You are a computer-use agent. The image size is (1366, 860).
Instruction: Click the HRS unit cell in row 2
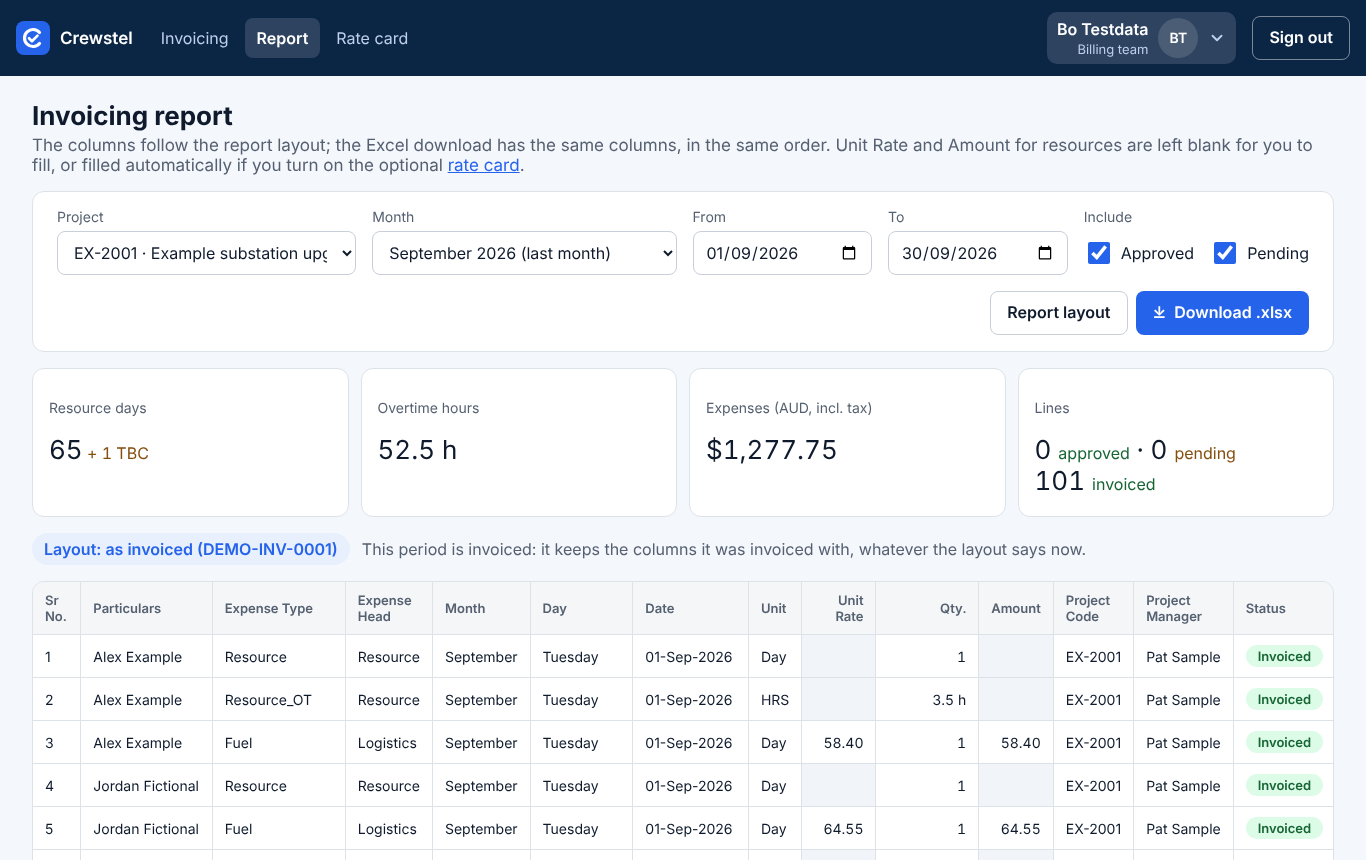775,700
